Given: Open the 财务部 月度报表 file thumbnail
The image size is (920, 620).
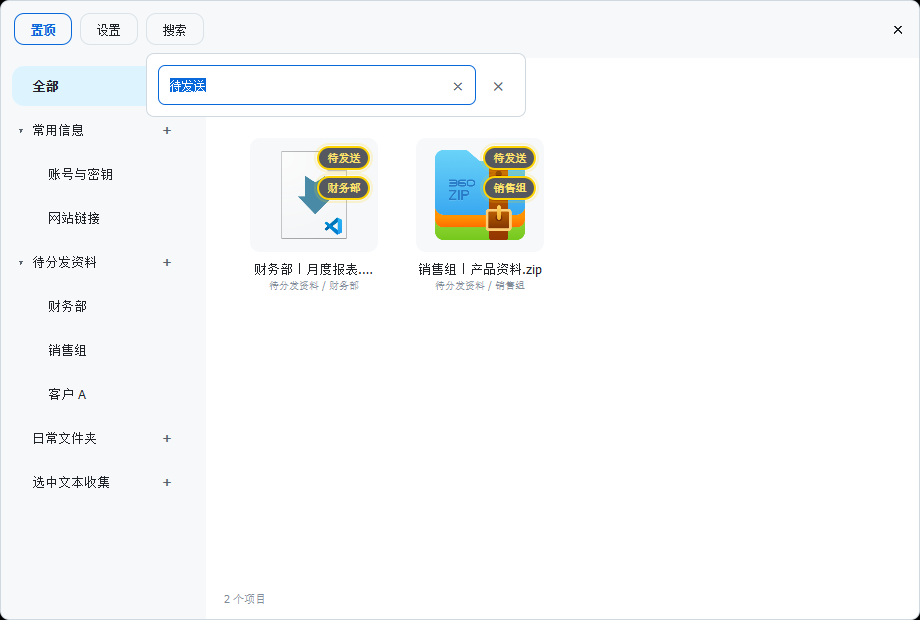Looking at the screenshot, I should tap(314, 195).
